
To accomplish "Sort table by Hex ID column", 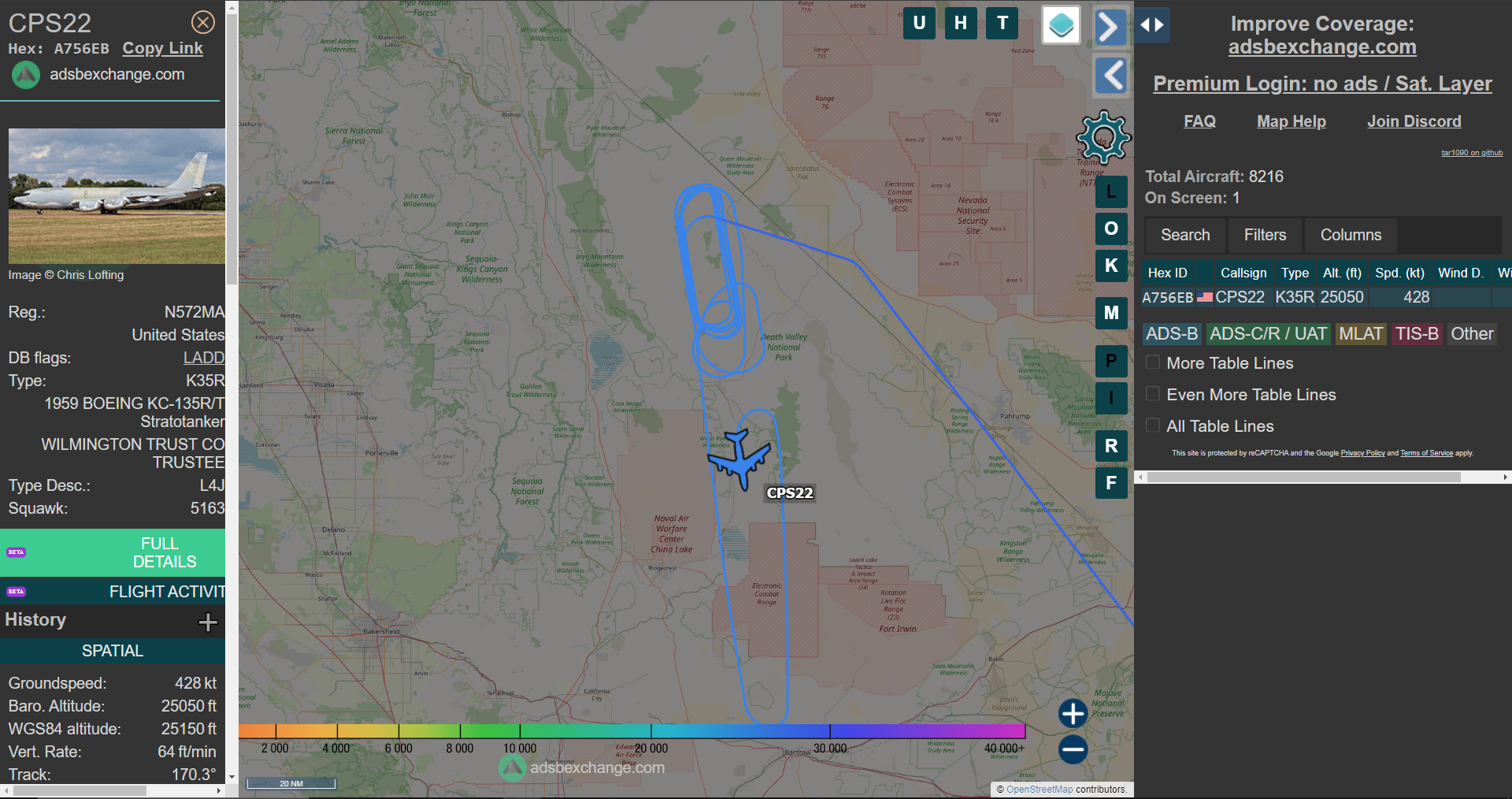I will [1168, 273].
